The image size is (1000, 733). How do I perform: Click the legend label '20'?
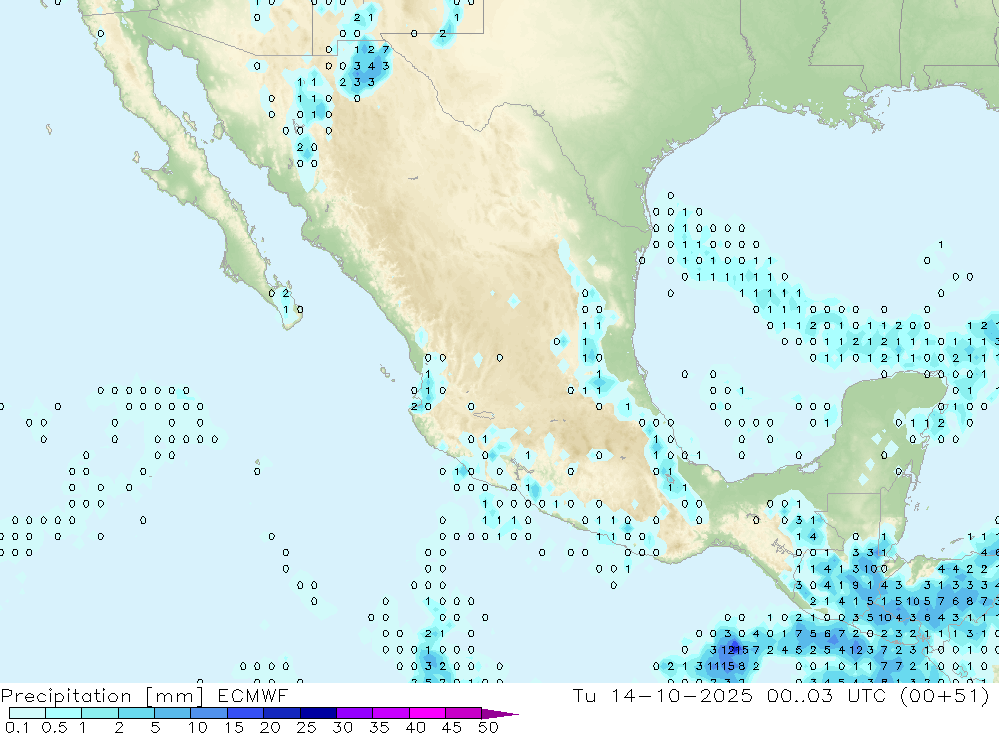pyautogui.click(x=270, y=727)
